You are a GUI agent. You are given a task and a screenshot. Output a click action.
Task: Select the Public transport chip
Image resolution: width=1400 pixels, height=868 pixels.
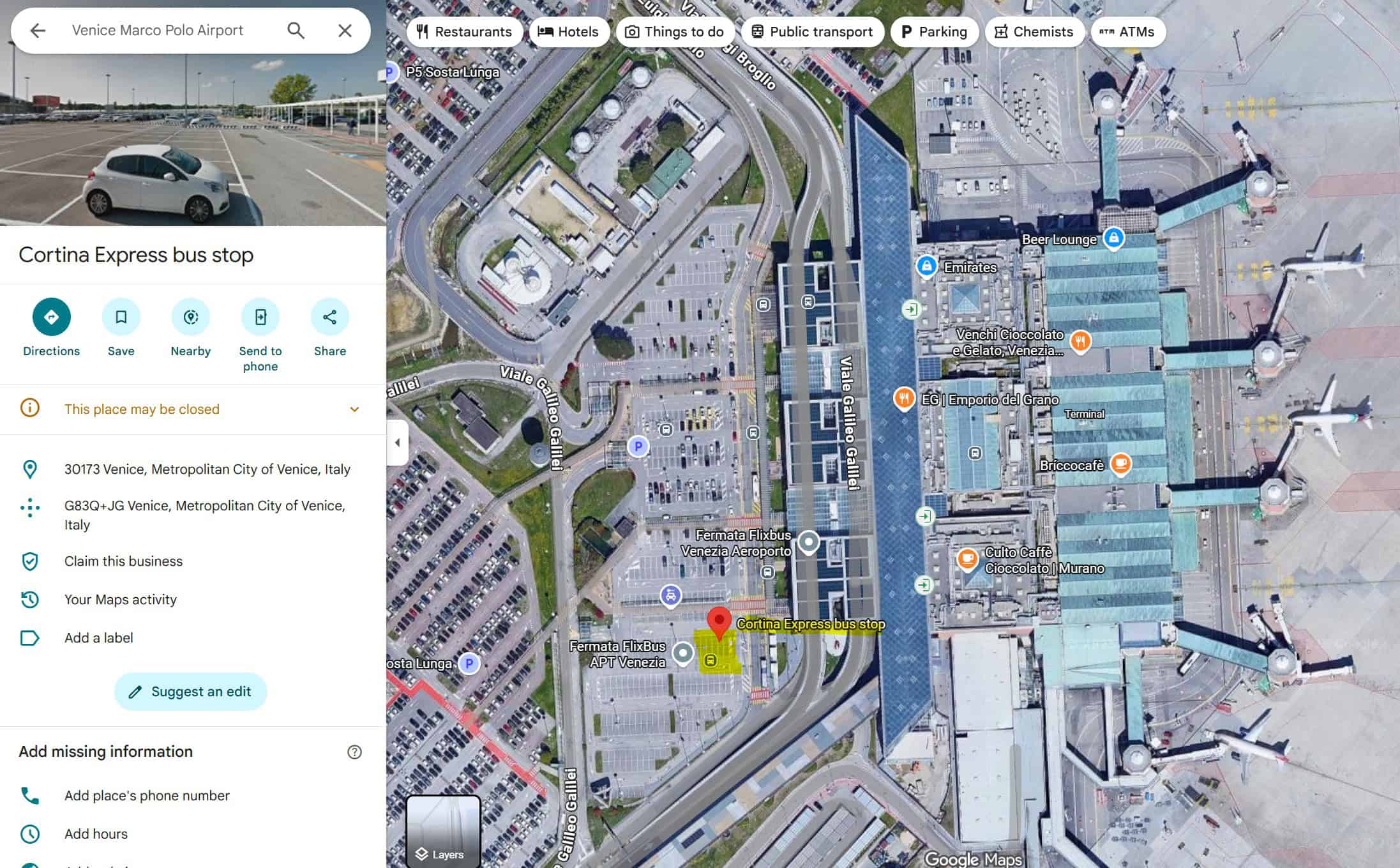[x=812, y=32]
